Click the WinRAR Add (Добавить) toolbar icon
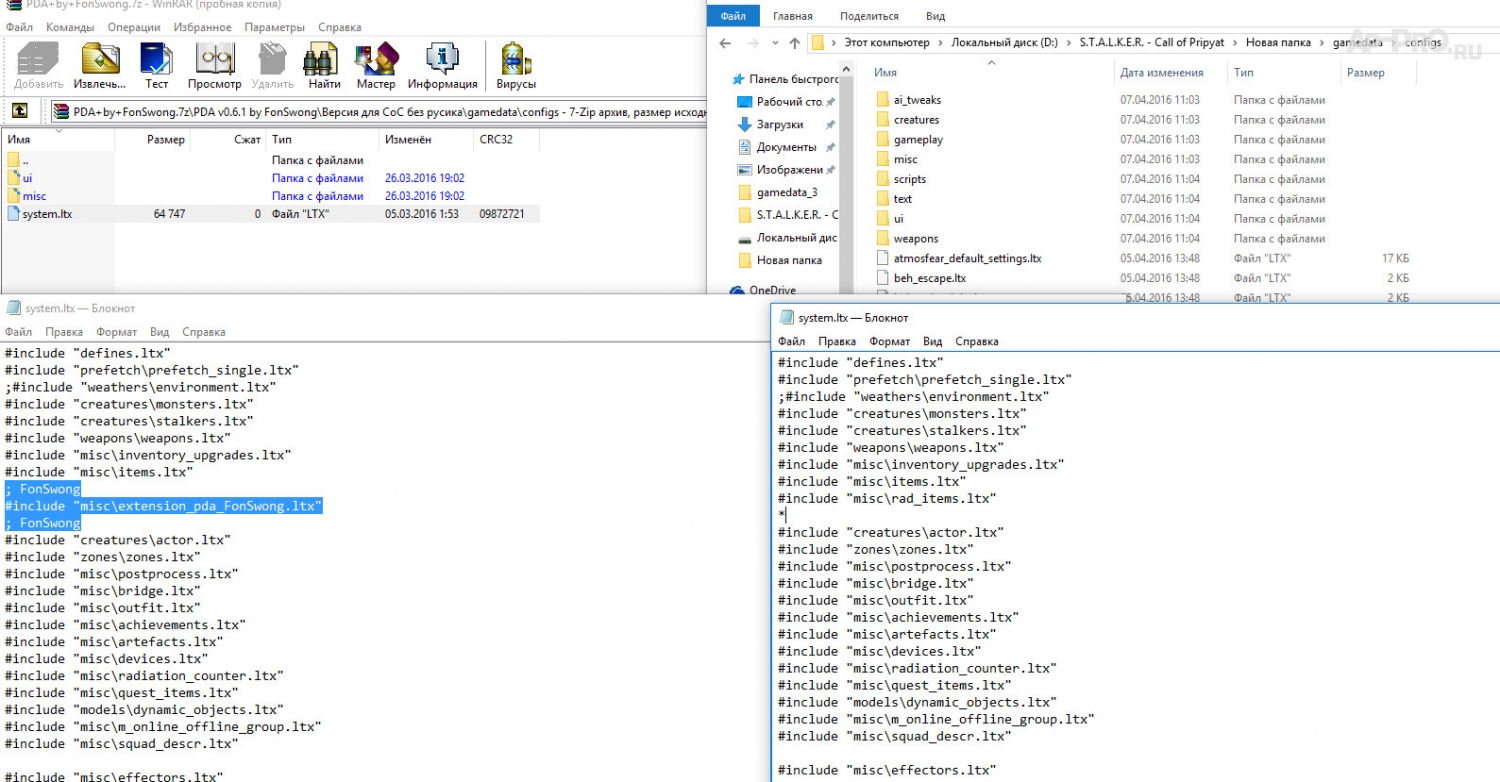This screenshot has height=782, width=1500. point(39,66)
